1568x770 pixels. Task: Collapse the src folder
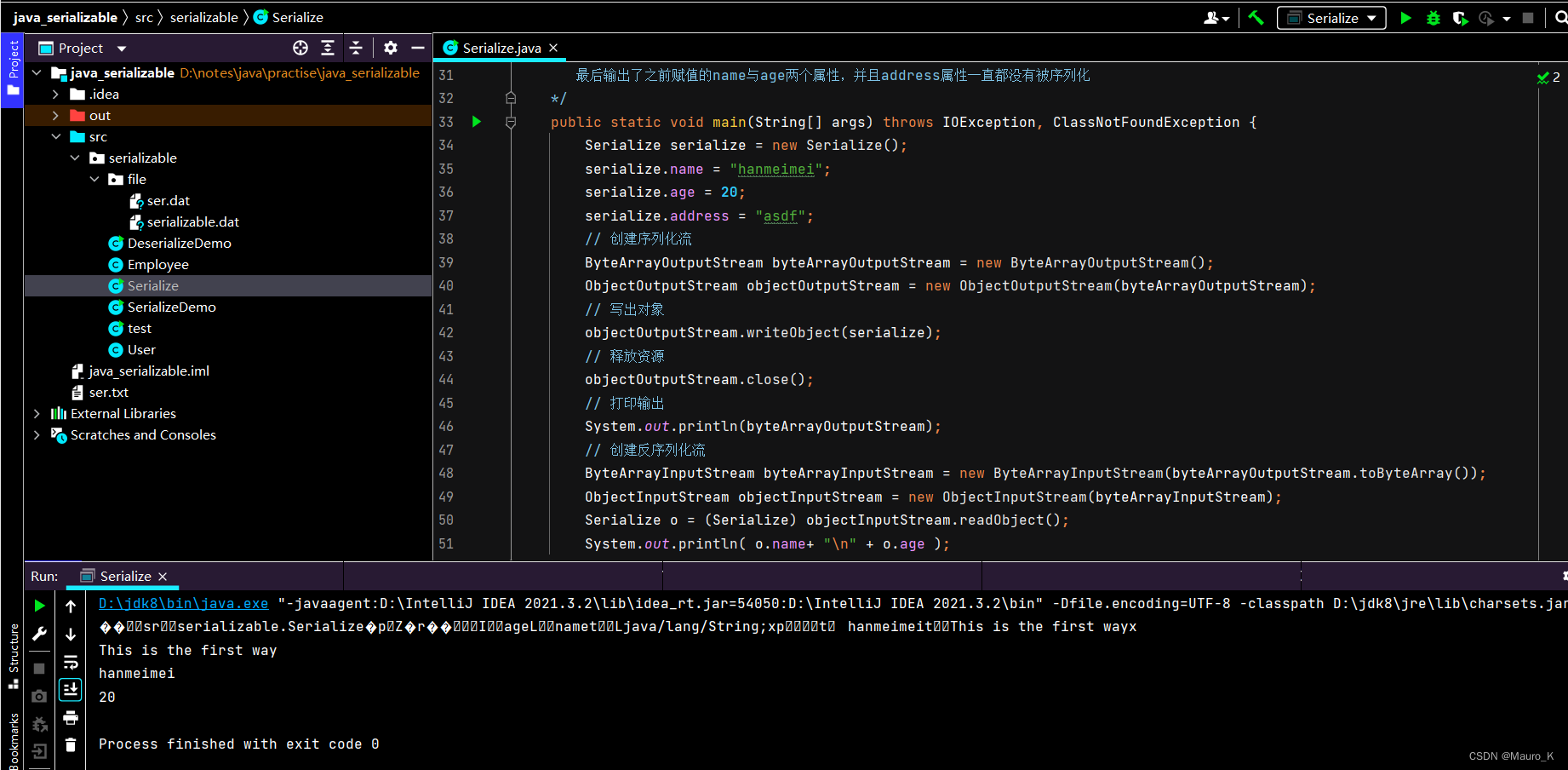click(x=55, y=137)
